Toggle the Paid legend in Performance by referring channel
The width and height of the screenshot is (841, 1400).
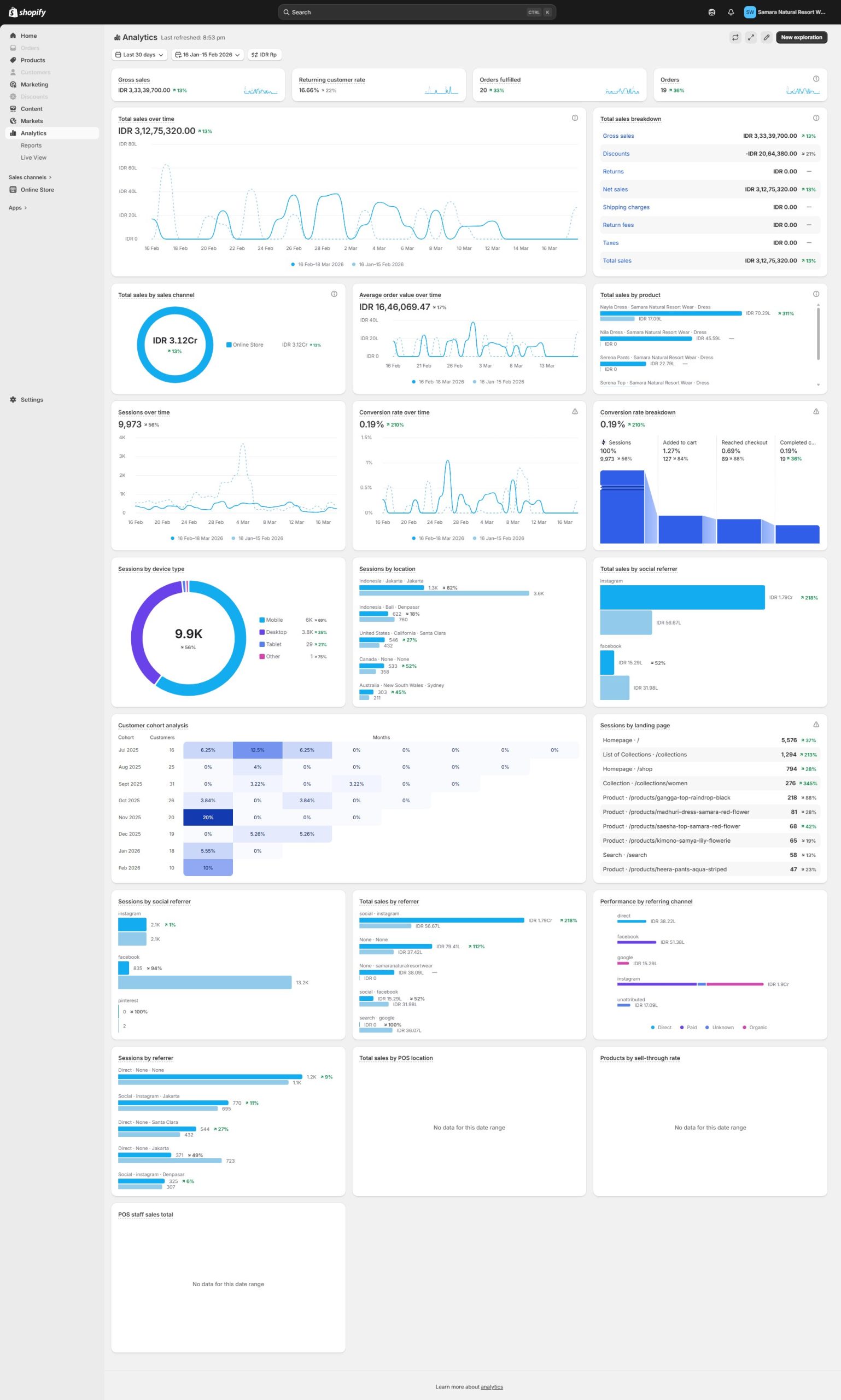688,1028
